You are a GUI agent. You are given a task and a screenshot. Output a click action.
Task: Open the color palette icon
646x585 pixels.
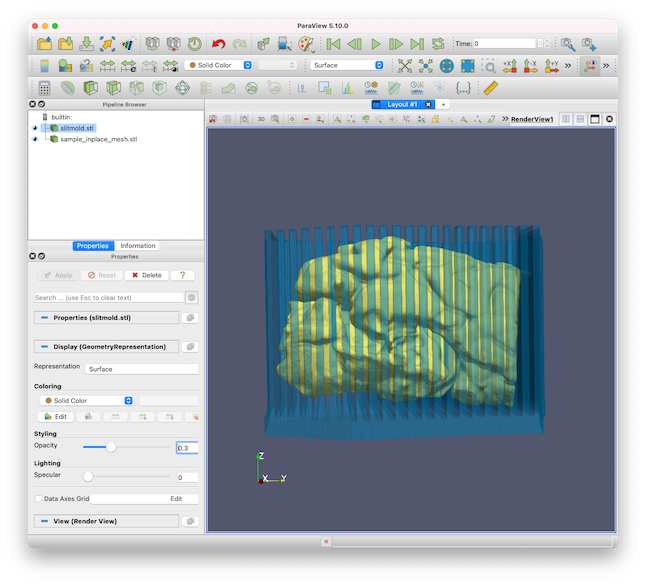(x=306, y=44)
